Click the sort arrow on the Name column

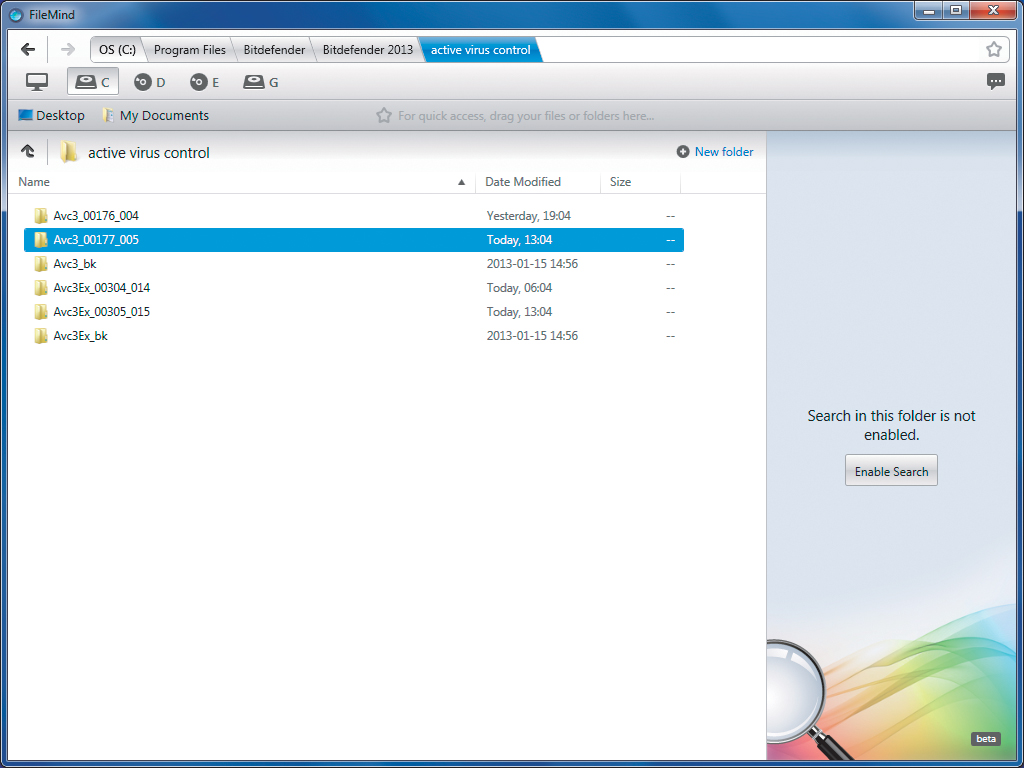coord(461,182)
